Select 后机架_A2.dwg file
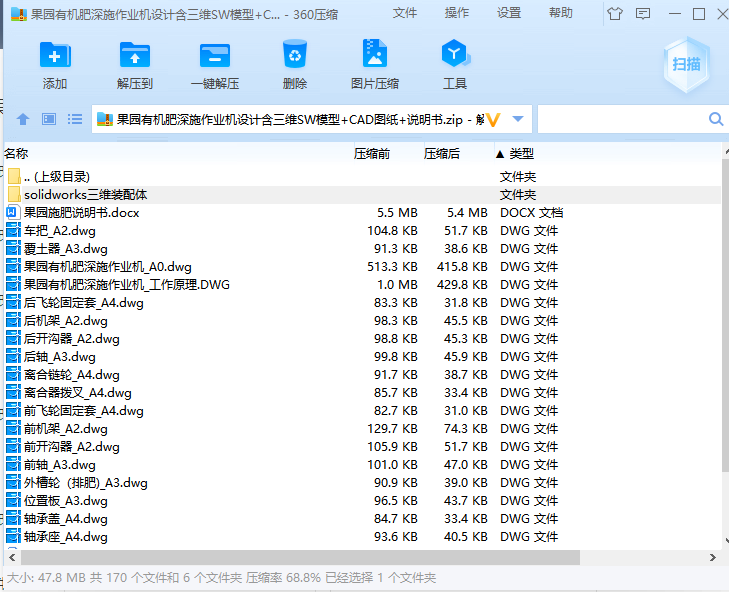Screen dimensions: 729x592 click(x=363, y=320)
